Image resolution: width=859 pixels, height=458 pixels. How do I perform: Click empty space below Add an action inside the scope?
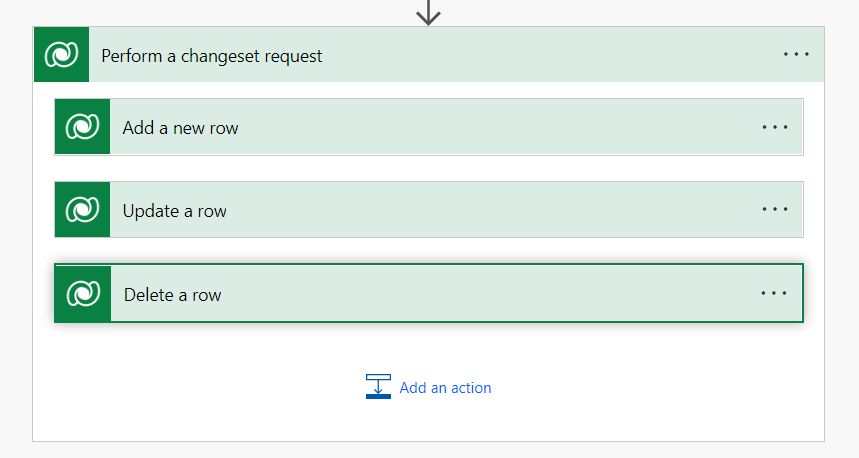(428, 422)
